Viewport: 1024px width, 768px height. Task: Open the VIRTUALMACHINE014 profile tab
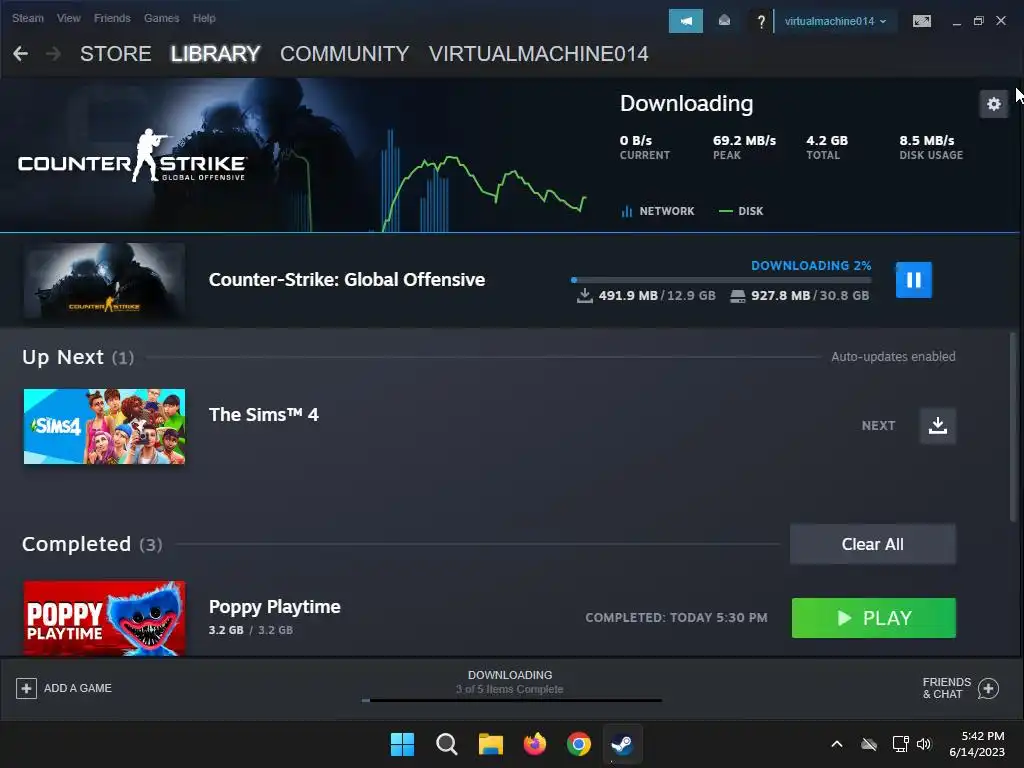pyautogui.click(x=539, y=54)
